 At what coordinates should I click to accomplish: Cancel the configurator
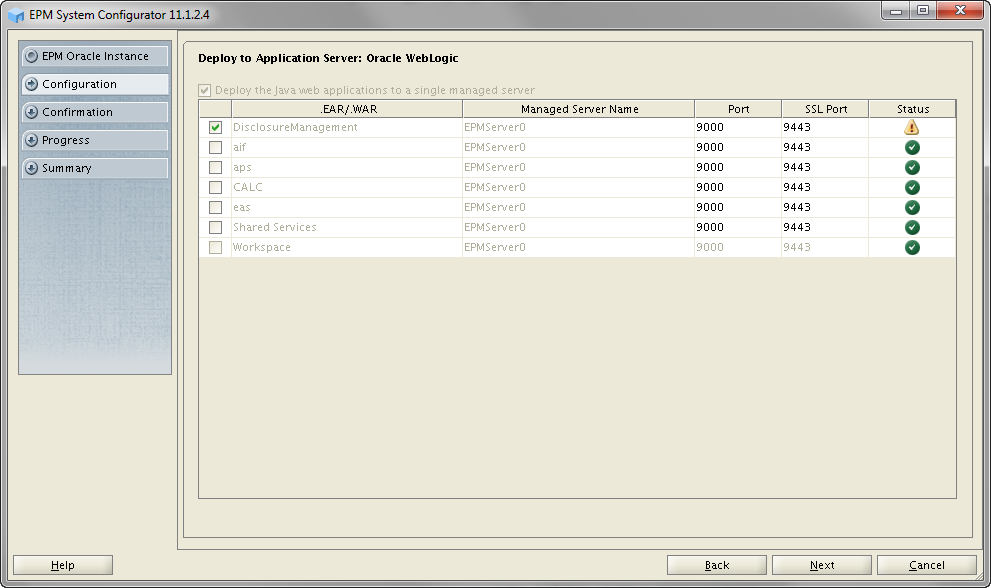(x=927, y=565)
